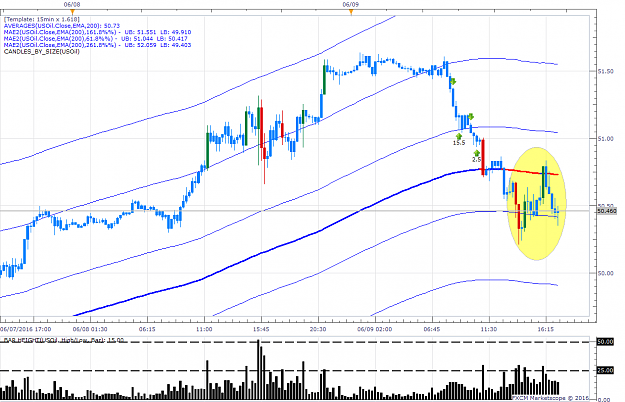
Task: Select the MAE2 61.8% indicator label
Action: pos(95,39)
